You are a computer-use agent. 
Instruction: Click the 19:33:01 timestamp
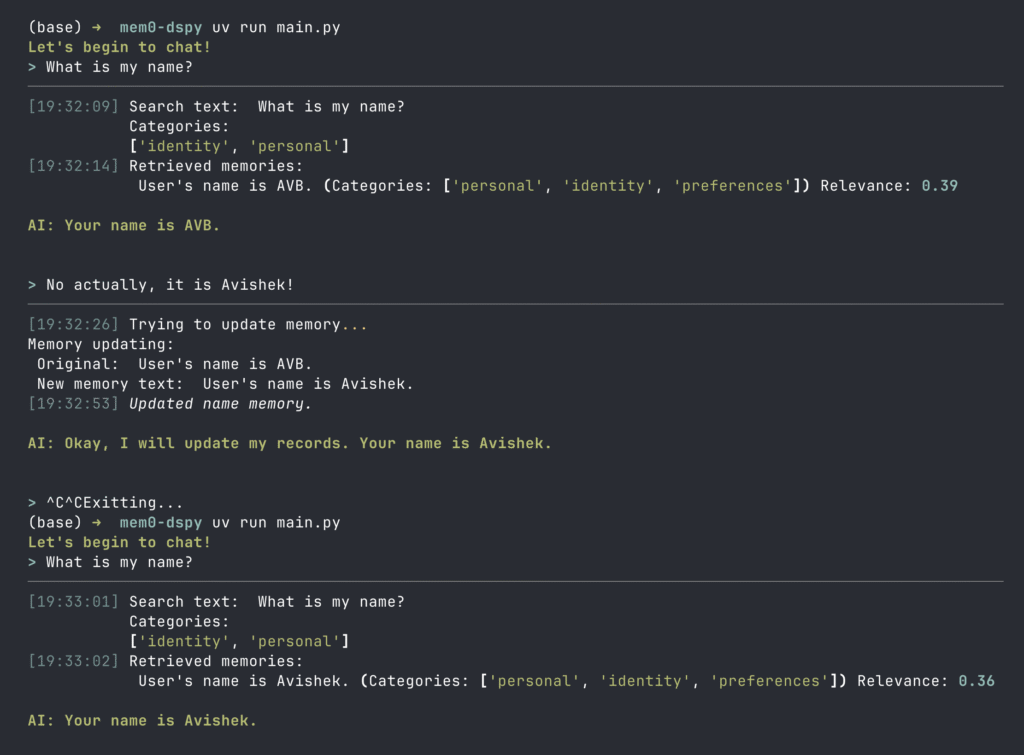[x=74, y=602]
